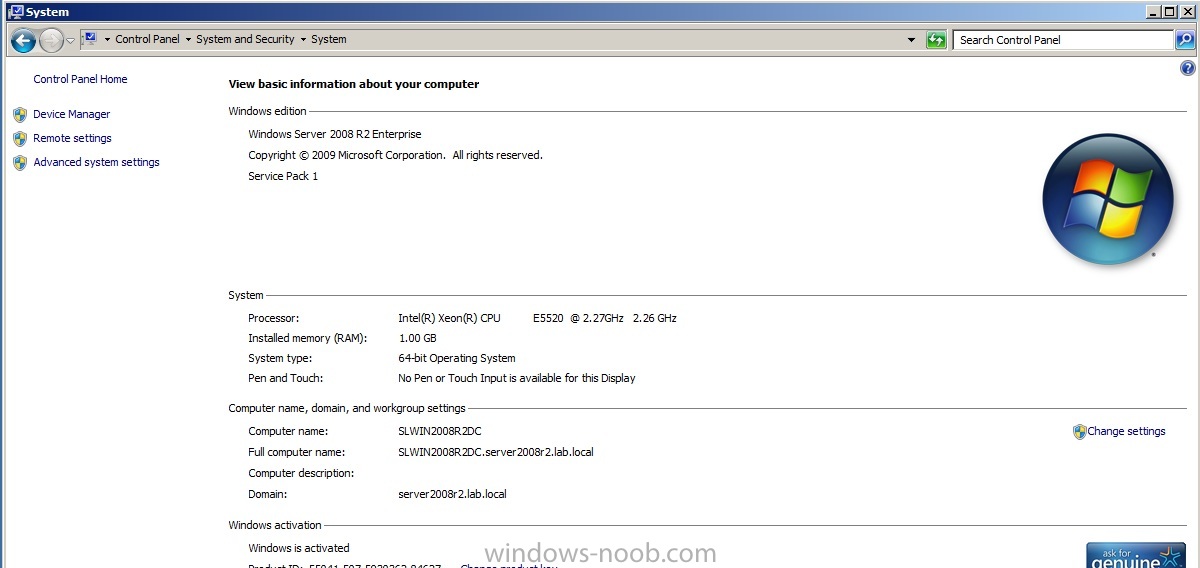The height and width of the screenshot is (568, 1200).
Task: Open Control Panel Home link
Action: pos(80,79)
